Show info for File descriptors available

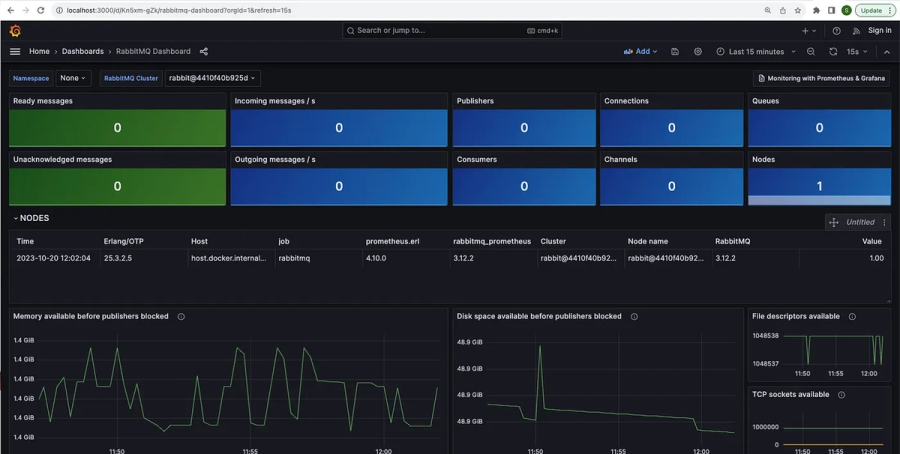[x=852, y=316]
